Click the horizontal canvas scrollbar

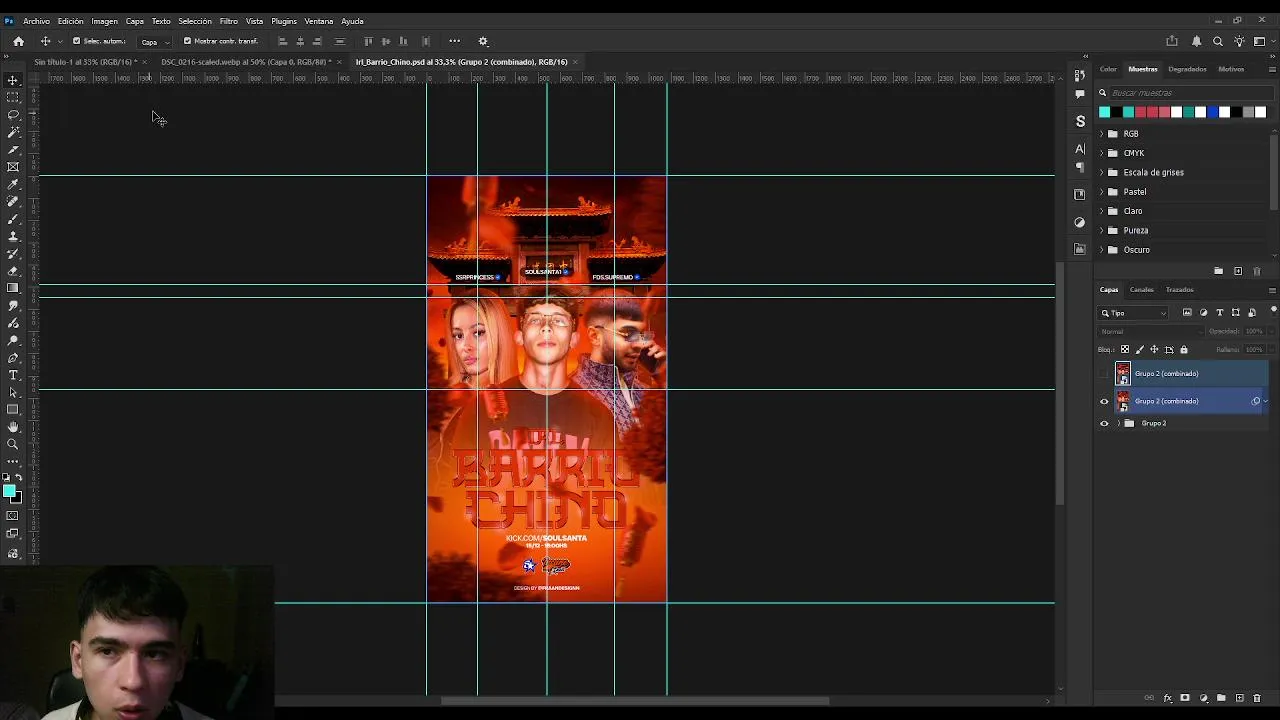pyautogui.click(x=635, y=700)
